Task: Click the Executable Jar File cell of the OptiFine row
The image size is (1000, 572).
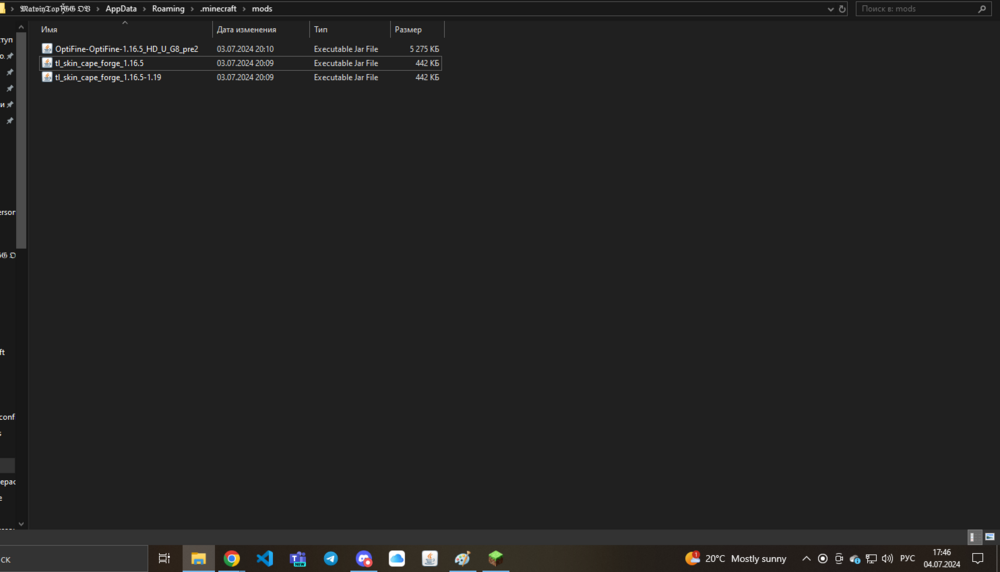Action: [x=346, y=48]
